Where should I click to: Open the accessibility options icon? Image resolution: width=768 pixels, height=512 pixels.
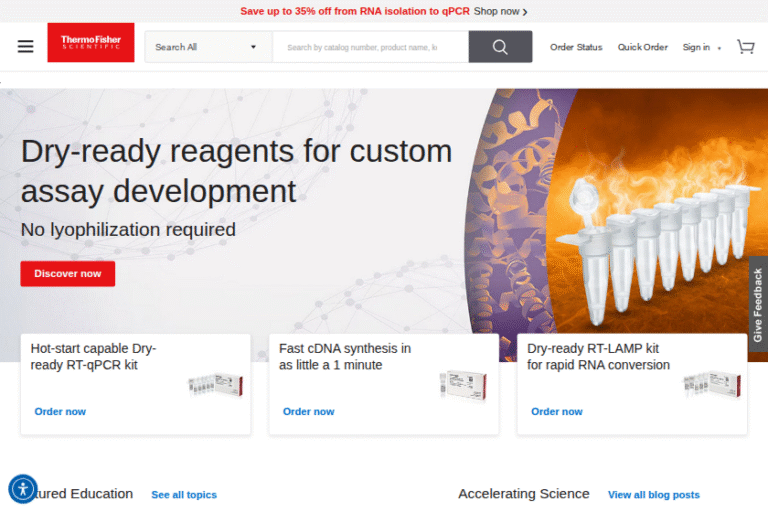click(x=22, y=488)
